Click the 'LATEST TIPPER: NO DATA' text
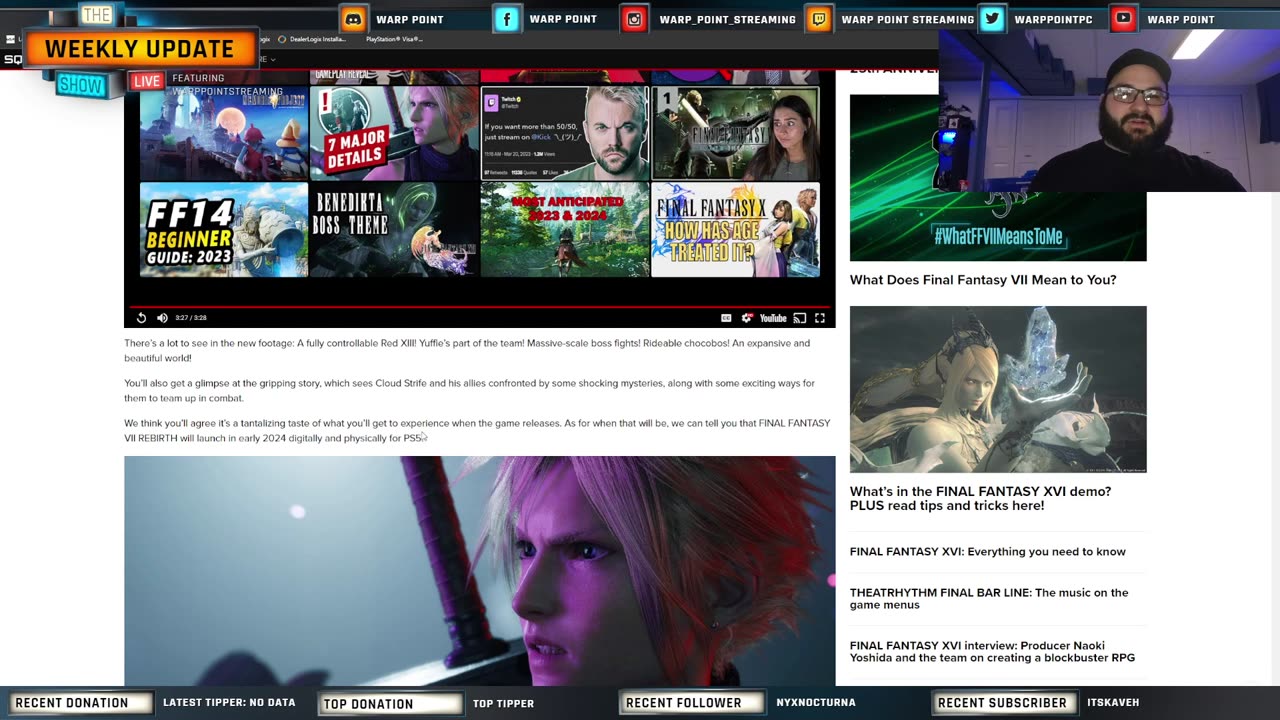This screenshot has width=1280, height=720. pyautogui.click(x=229, y=703)
